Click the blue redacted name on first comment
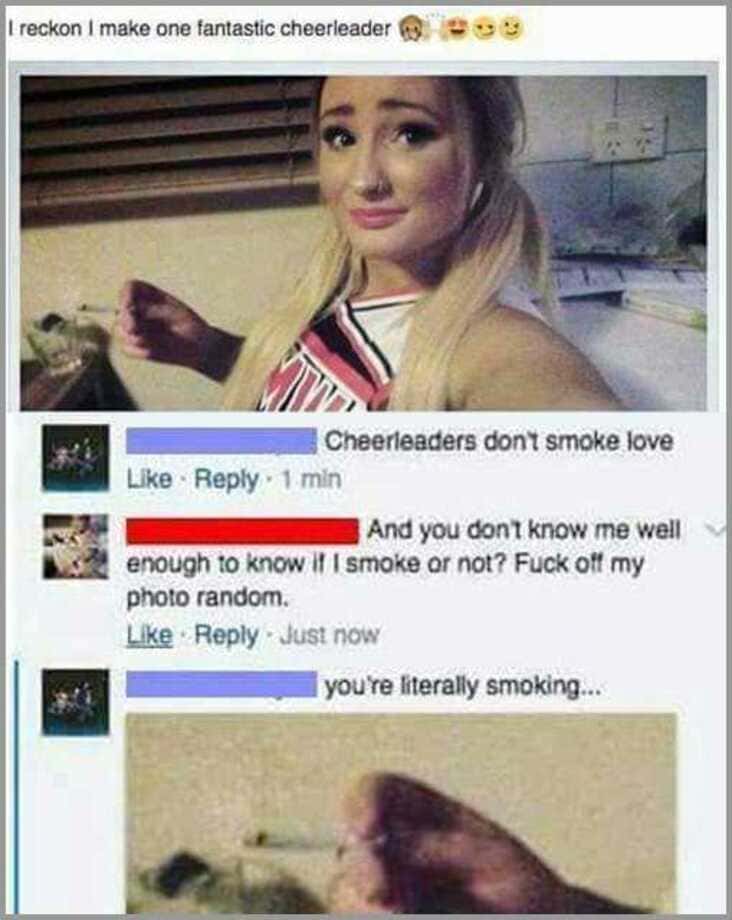 [222, 441]
